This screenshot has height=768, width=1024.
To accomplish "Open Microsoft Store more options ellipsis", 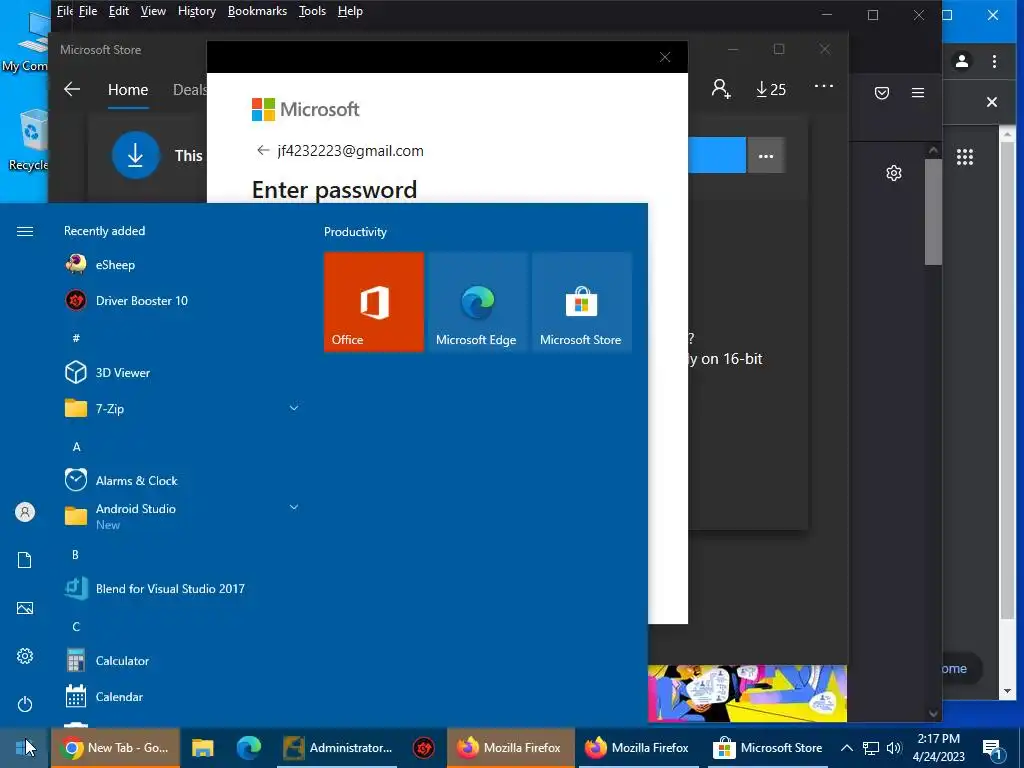I will (824, 86).
